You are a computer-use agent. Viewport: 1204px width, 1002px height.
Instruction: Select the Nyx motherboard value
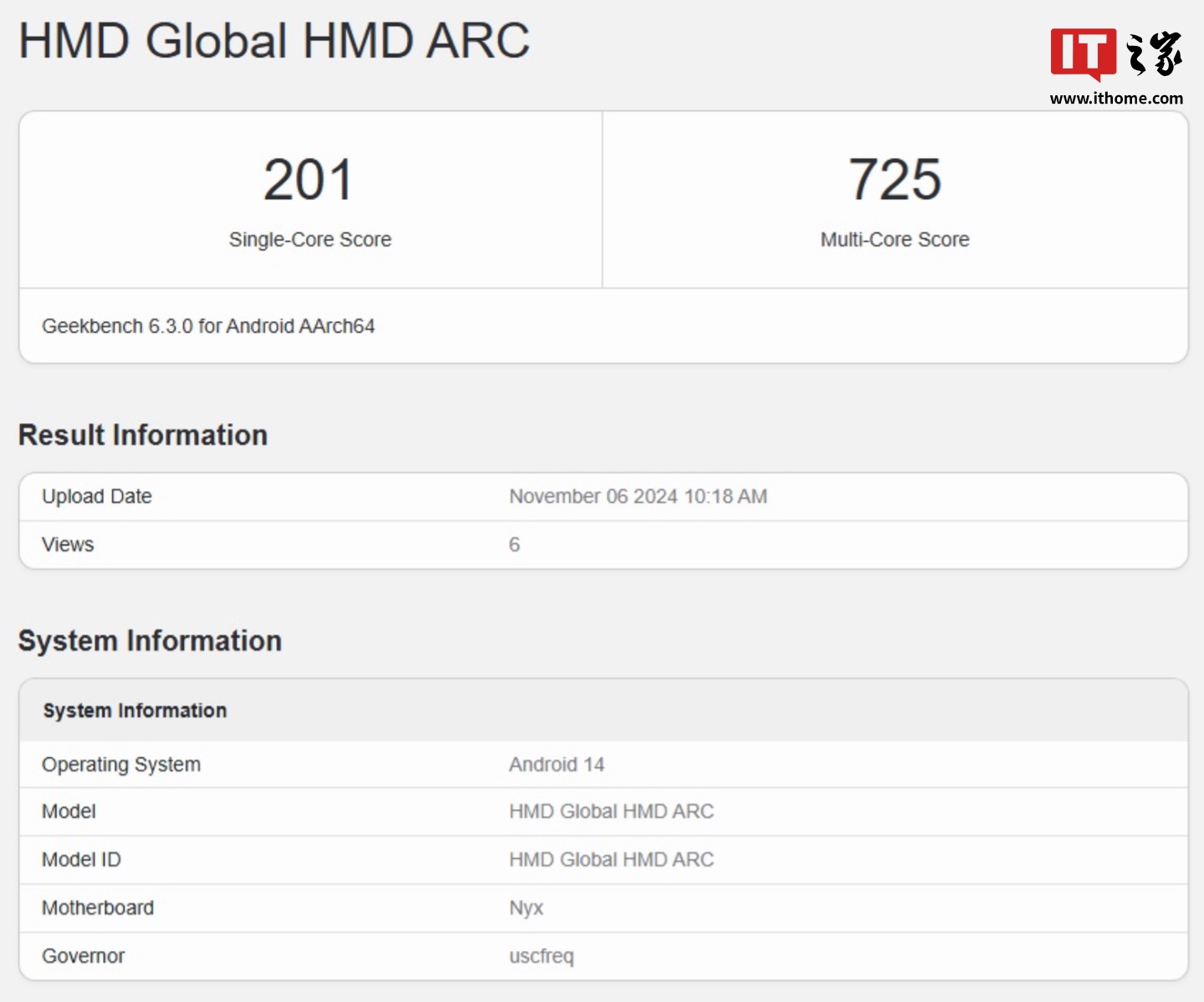tap(526, 908)
